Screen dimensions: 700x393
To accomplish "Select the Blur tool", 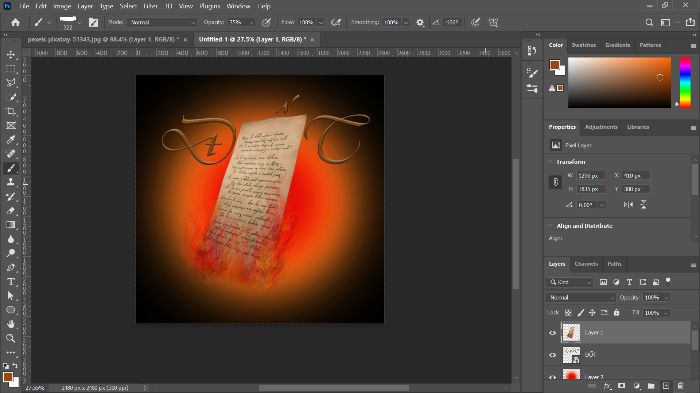I will point(11,239).
